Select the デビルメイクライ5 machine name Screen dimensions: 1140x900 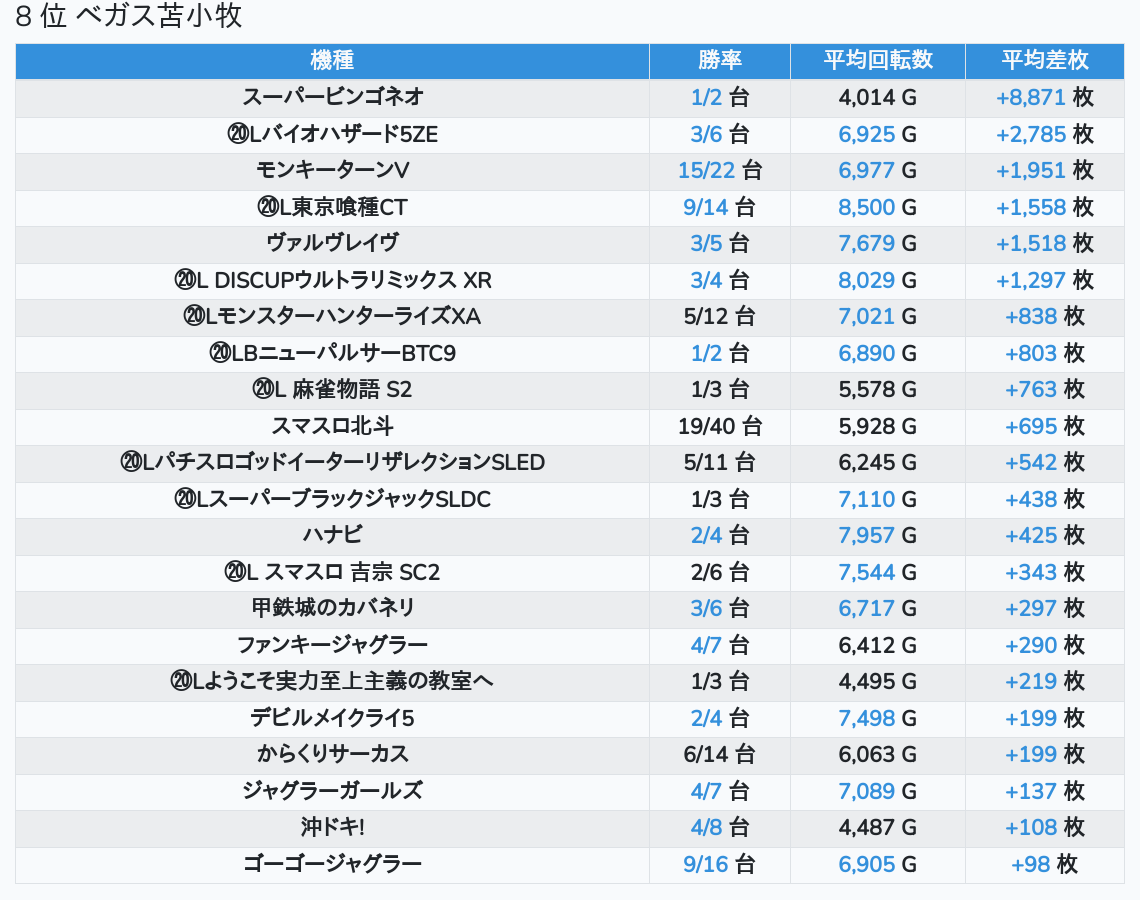pyautogui.click(x=332, y=719)
